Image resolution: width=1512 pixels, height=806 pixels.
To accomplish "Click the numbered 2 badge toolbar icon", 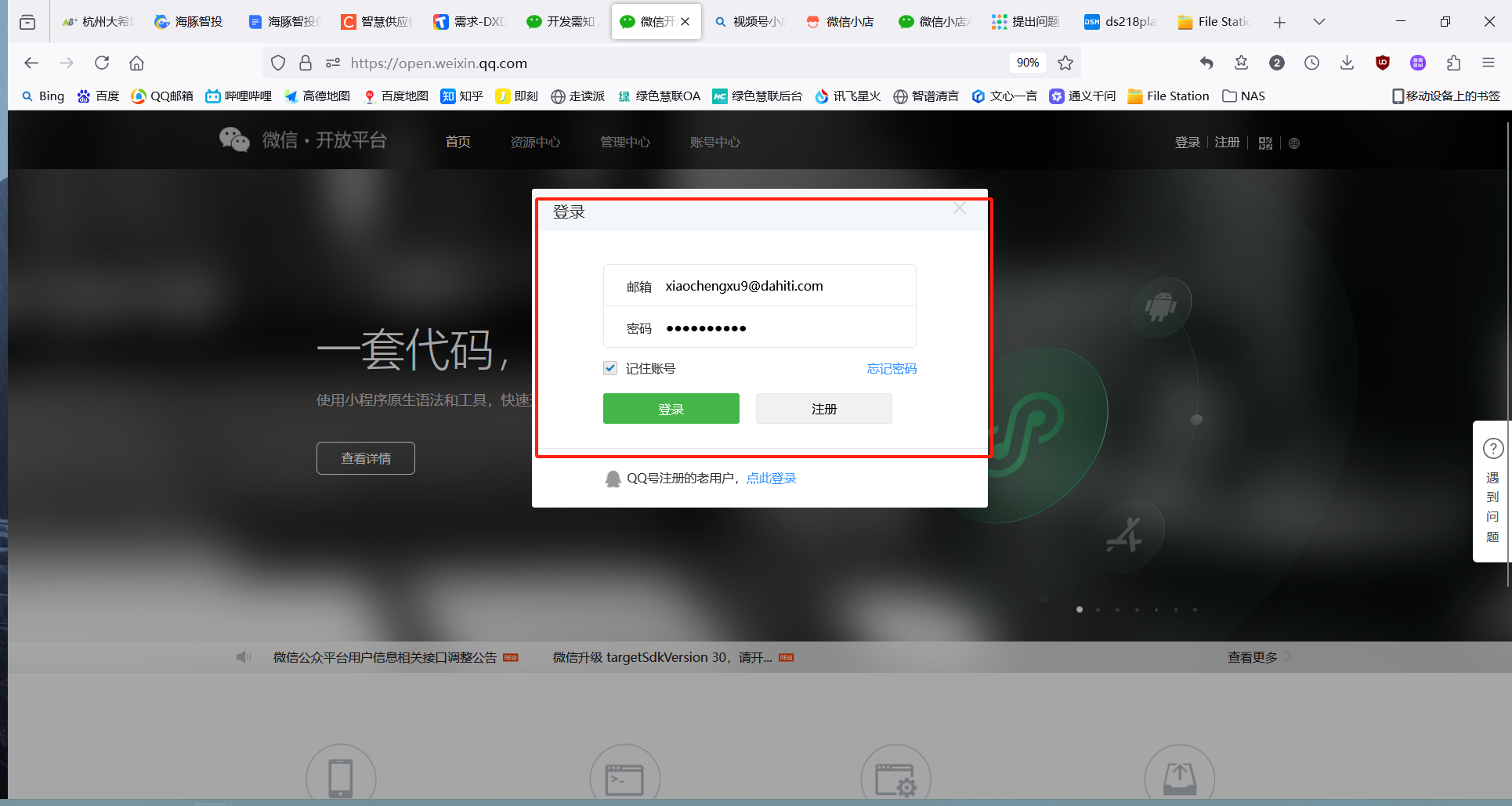I will coord(1277,63).
